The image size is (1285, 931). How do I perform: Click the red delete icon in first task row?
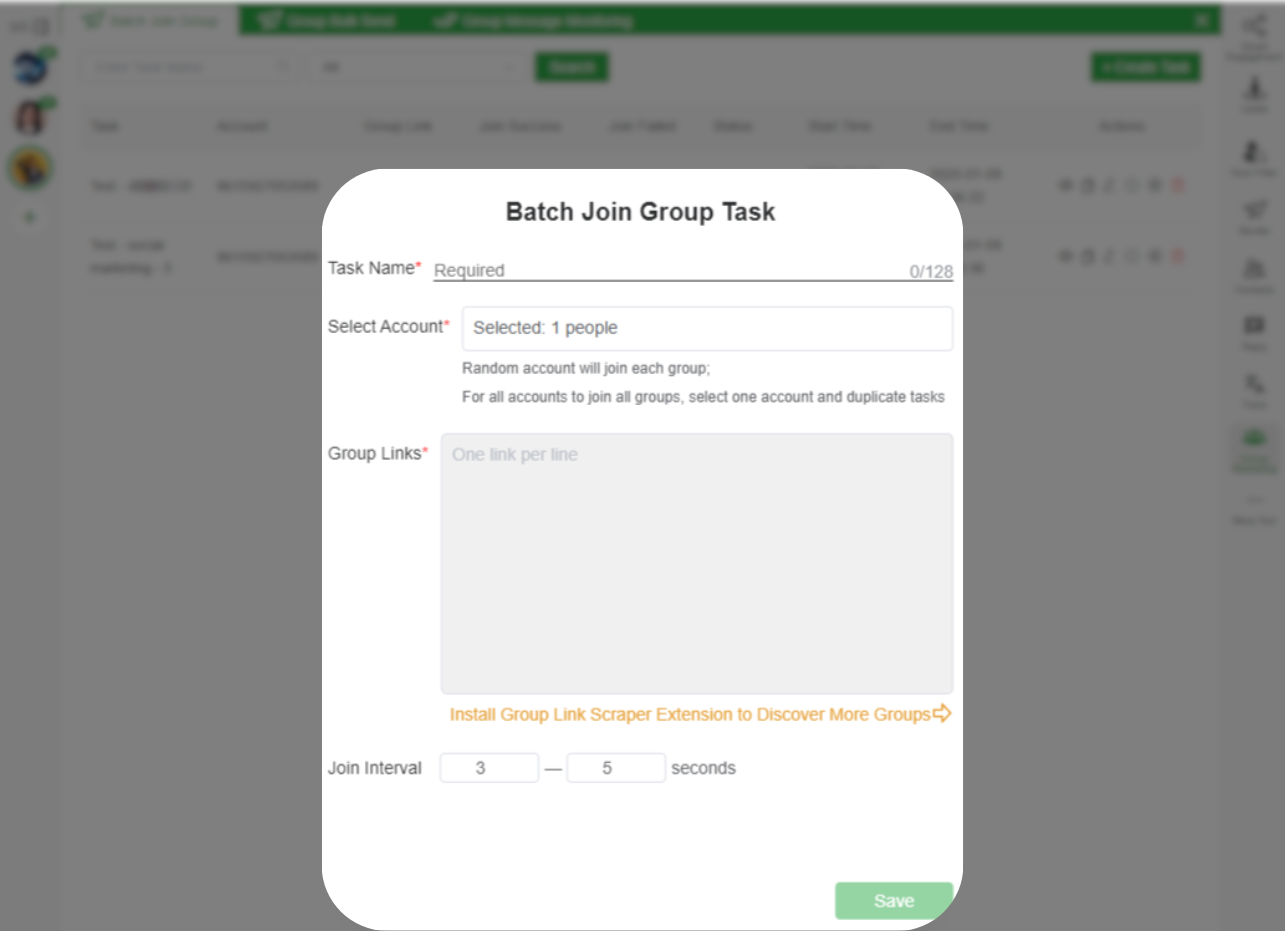tap(1177, 186)
